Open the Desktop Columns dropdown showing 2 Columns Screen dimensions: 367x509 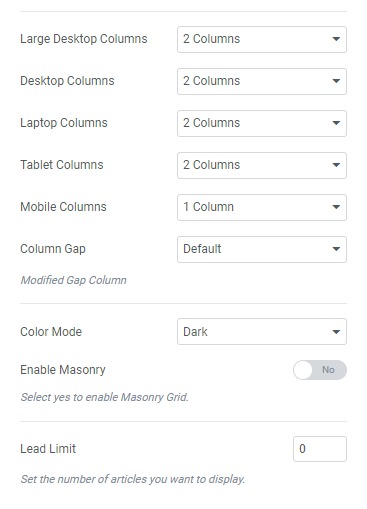point(262,81)
